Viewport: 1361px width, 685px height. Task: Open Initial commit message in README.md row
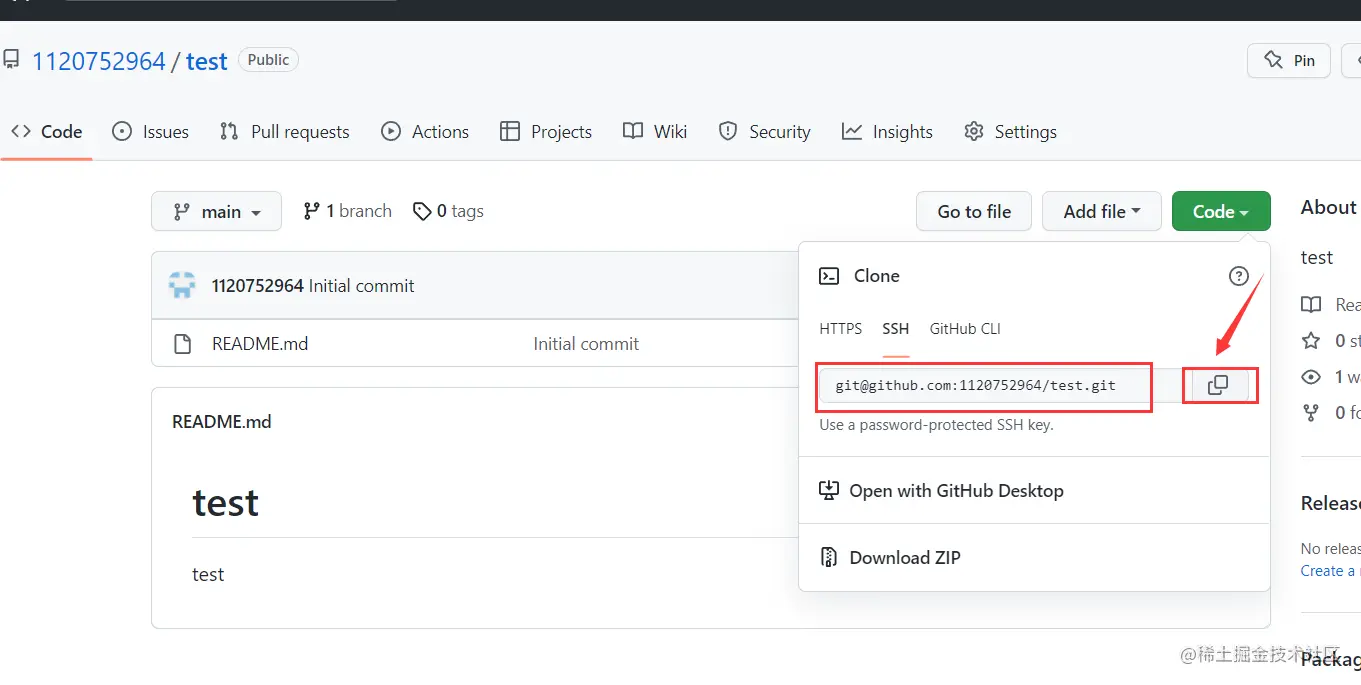pyautogui.click(x=586, y=344)
